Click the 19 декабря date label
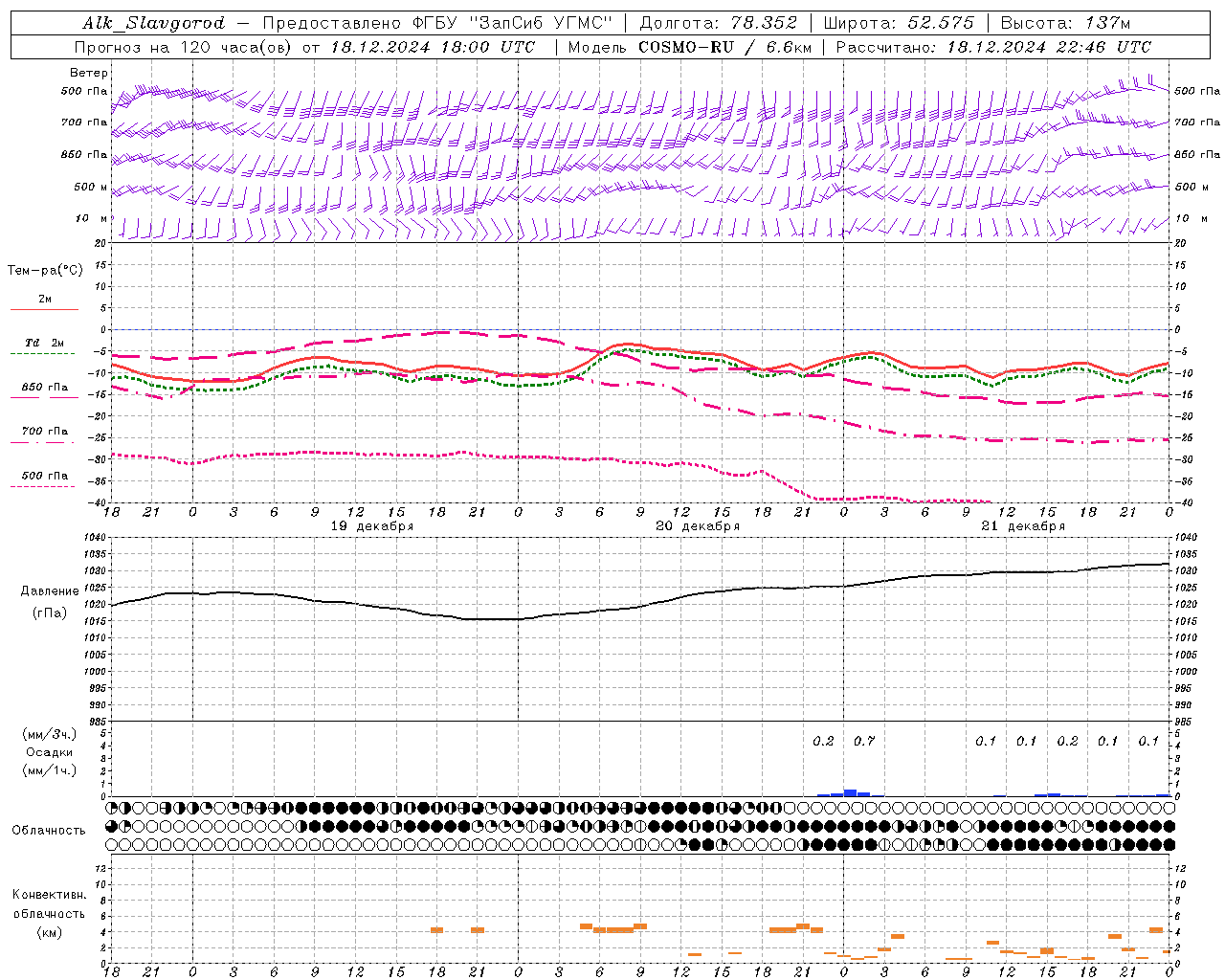This screenshot has width=1225, height=980. (x=372, y=526)
